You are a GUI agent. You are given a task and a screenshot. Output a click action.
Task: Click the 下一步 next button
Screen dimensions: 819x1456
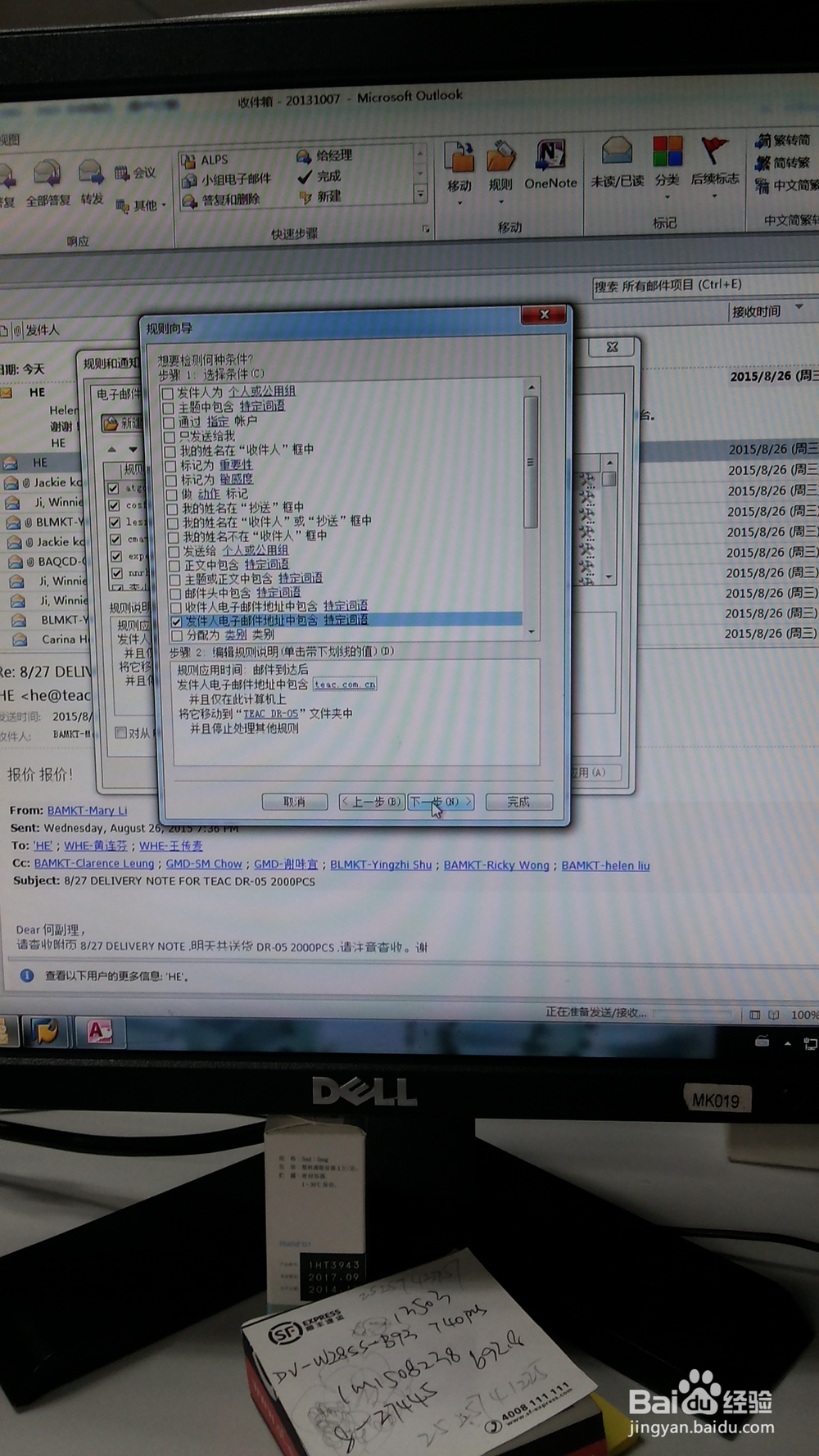[x=441, y=802]
